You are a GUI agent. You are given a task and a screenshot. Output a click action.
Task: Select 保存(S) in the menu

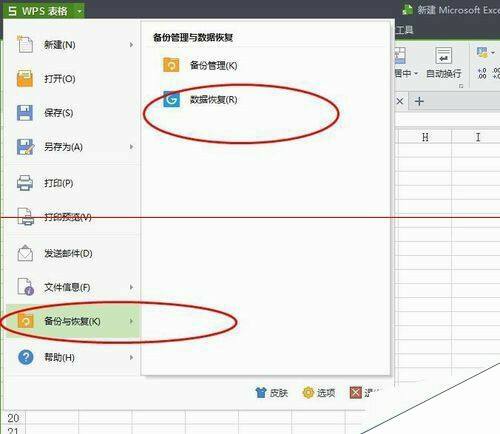(59, 113)
